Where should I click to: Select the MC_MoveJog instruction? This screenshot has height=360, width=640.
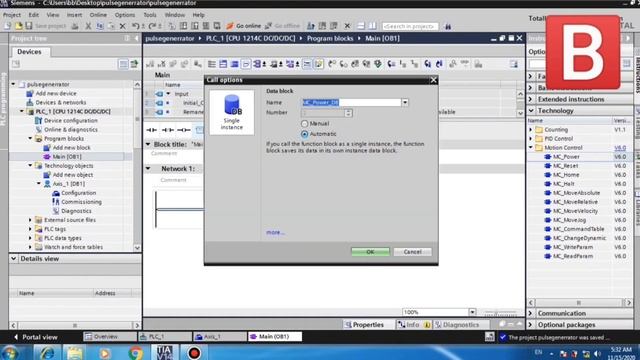(x=569, y=220)
